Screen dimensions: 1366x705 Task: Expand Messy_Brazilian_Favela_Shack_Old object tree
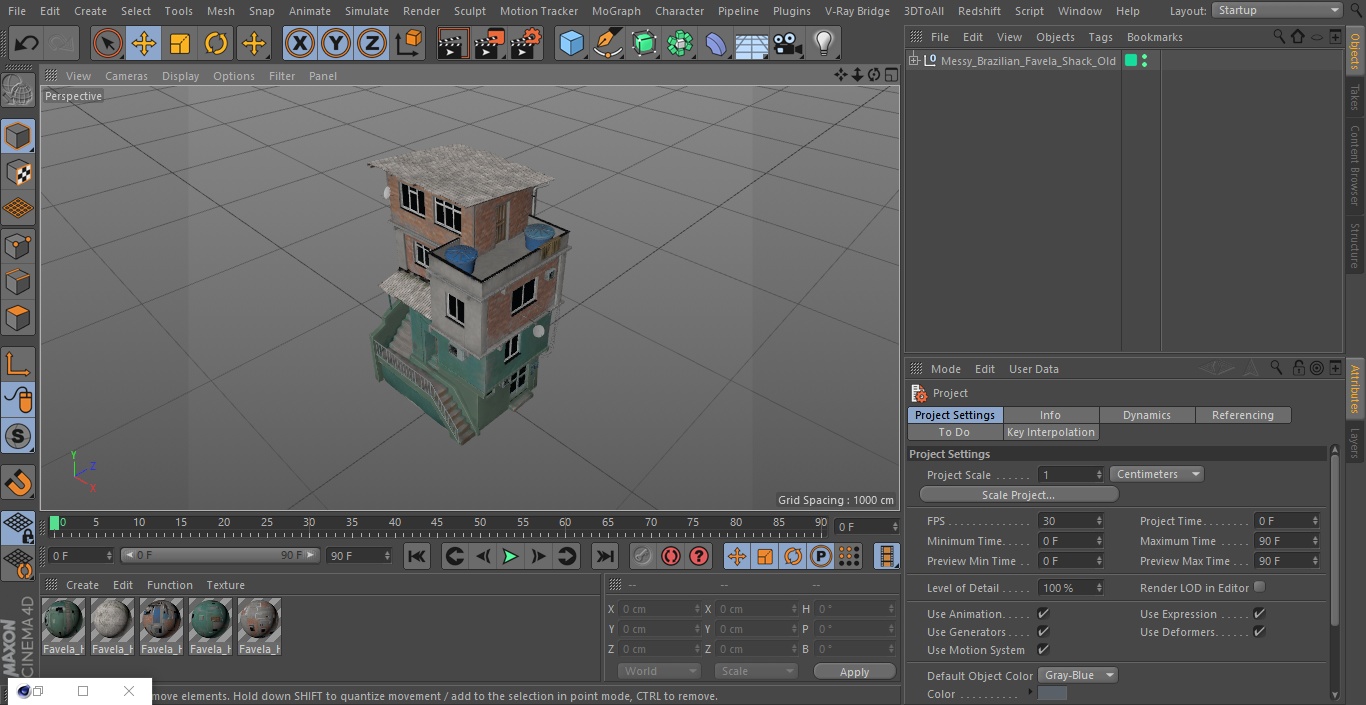pos(914,61)
